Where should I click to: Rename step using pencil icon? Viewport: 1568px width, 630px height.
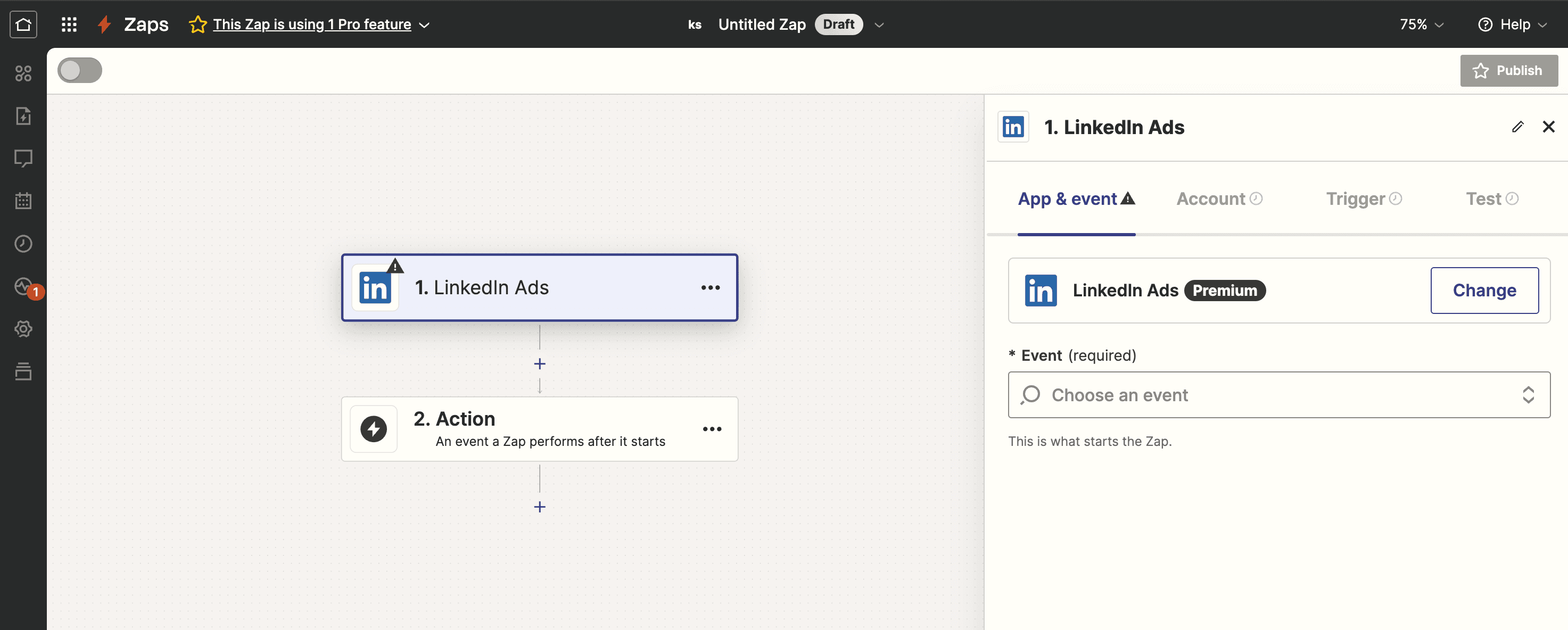pos(1517,127)
